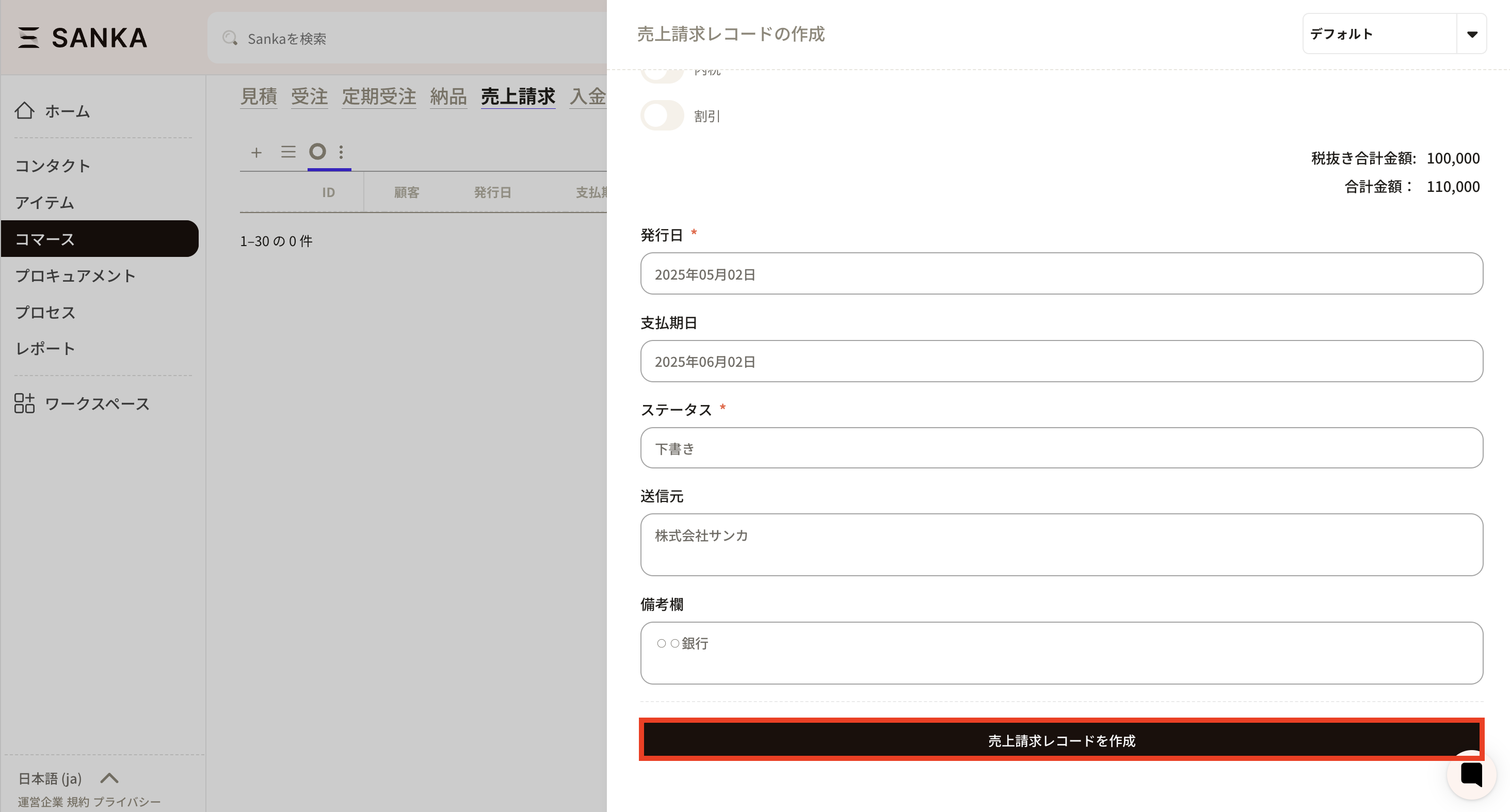This screenshot has width=1510, height=812.
Task: Click the plus icon to add view
Action: coord(256,152)
